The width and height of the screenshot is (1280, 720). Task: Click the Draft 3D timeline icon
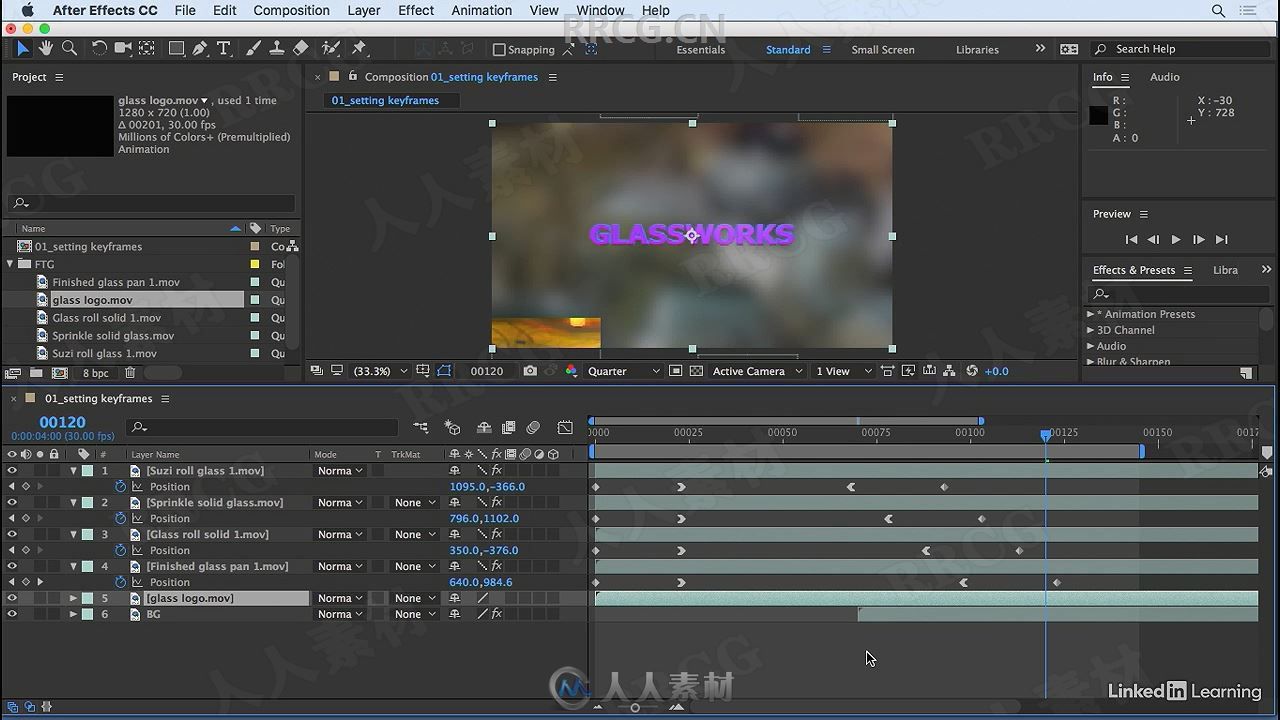pyautogui.click(x=453, y=427)
